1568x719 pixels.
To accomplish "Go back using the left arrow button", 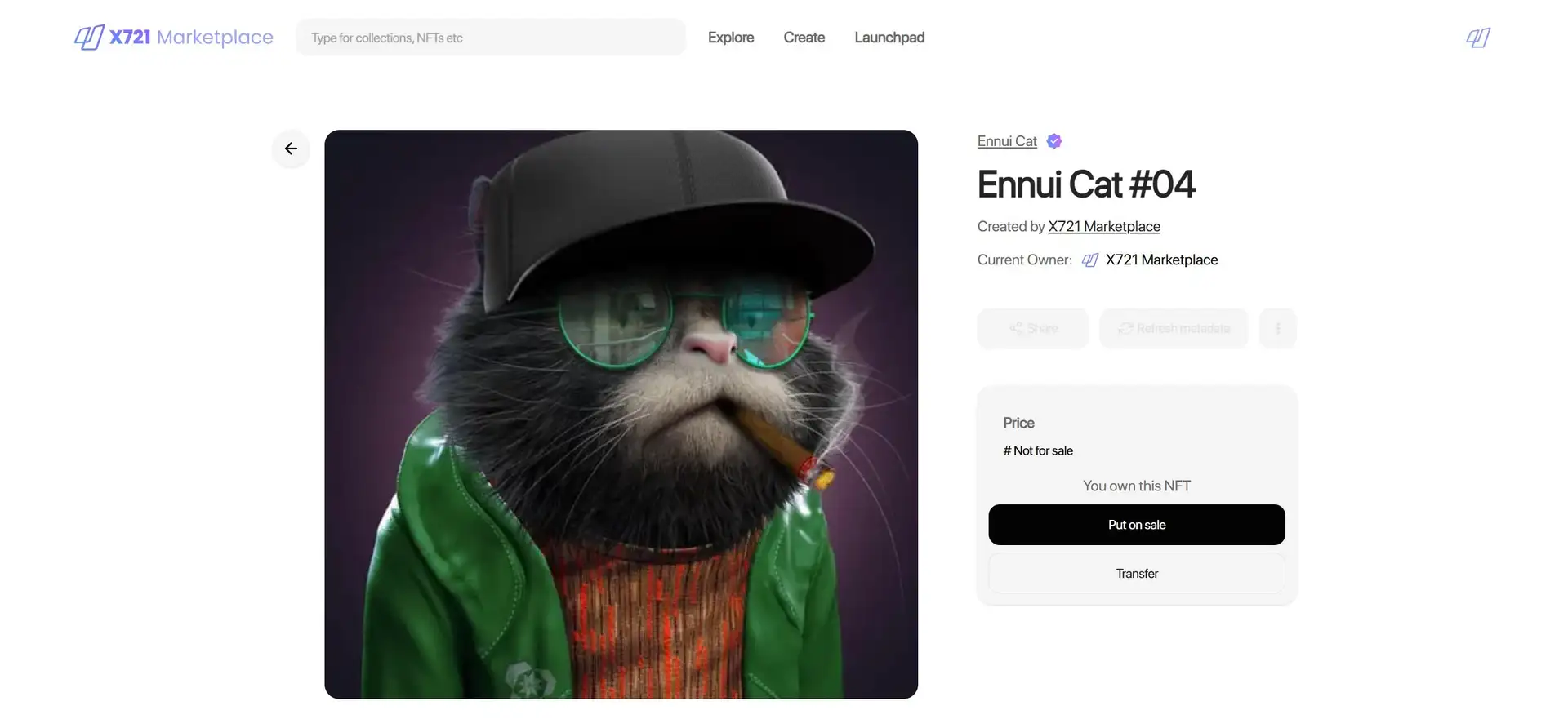I will [291, 149].
